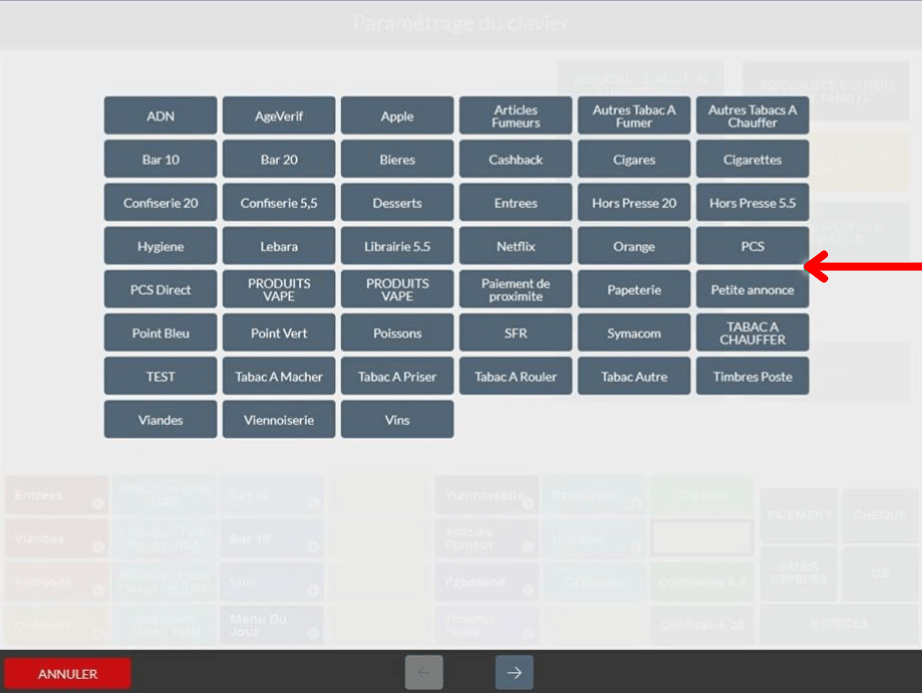The image size is (922, 696).
Task: Select TABAC A CHAUFFER button
Action: click(753, 333)
